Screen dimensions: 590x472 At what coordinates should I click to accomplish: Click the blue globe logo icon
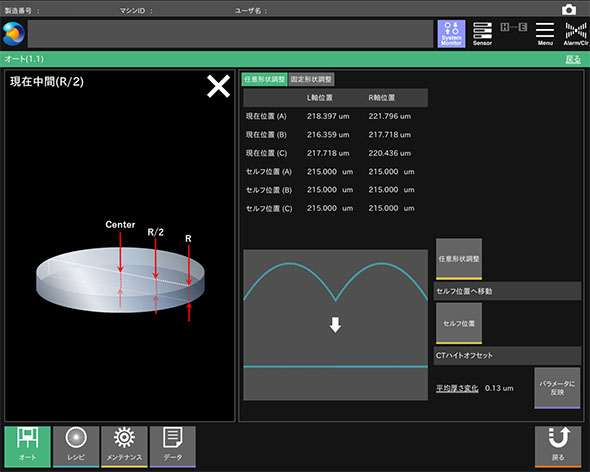point(14,34)
